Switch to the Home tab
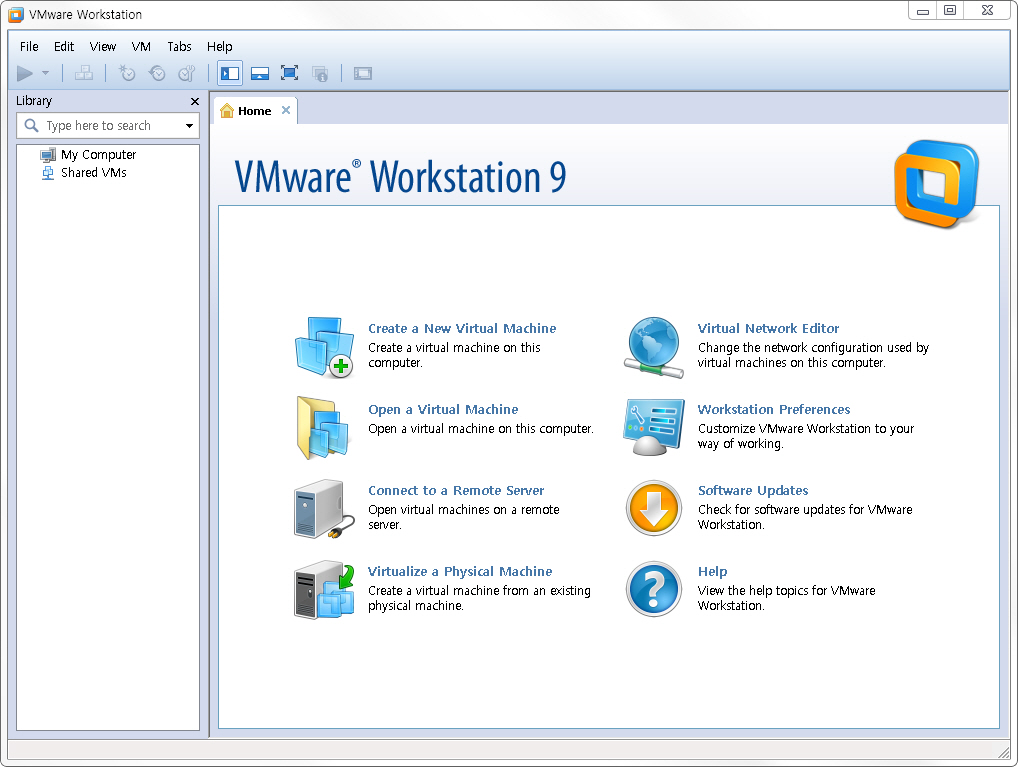Image resolution: width=1018 pixels, height=767 pixels. click(x=254, y=111)
